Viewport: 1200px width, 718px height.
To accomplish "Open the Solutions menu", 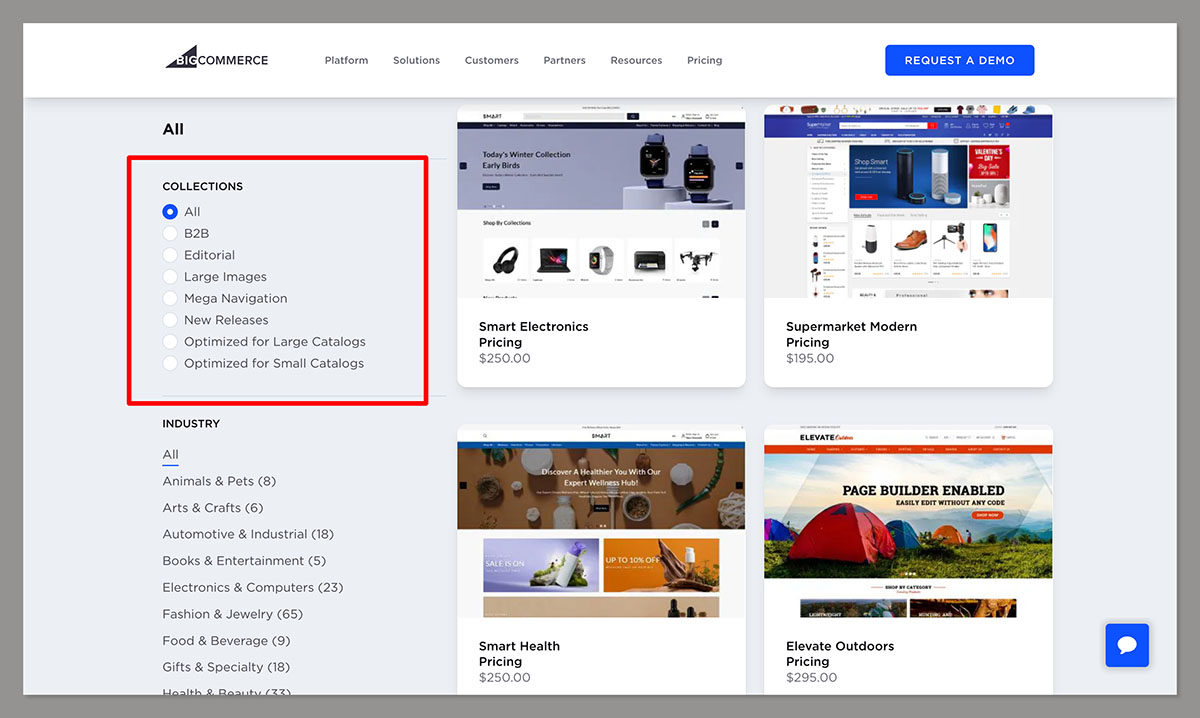I will 416,60.
